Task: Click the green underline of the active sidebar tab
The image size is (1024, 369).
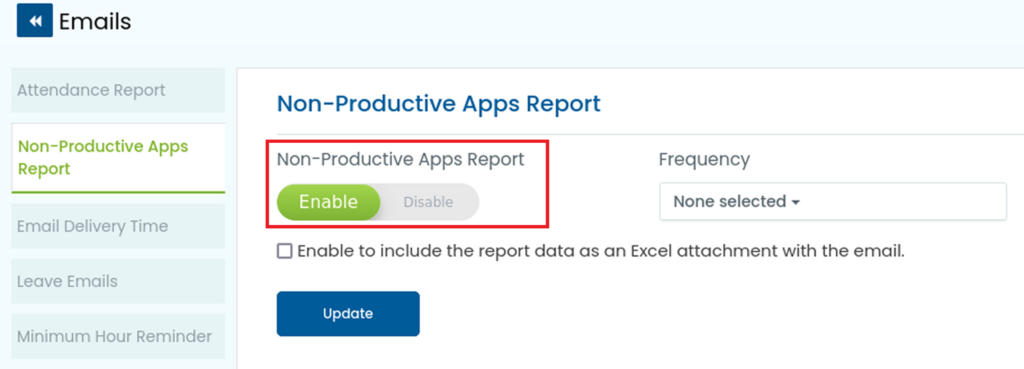Action: point(118,192)
